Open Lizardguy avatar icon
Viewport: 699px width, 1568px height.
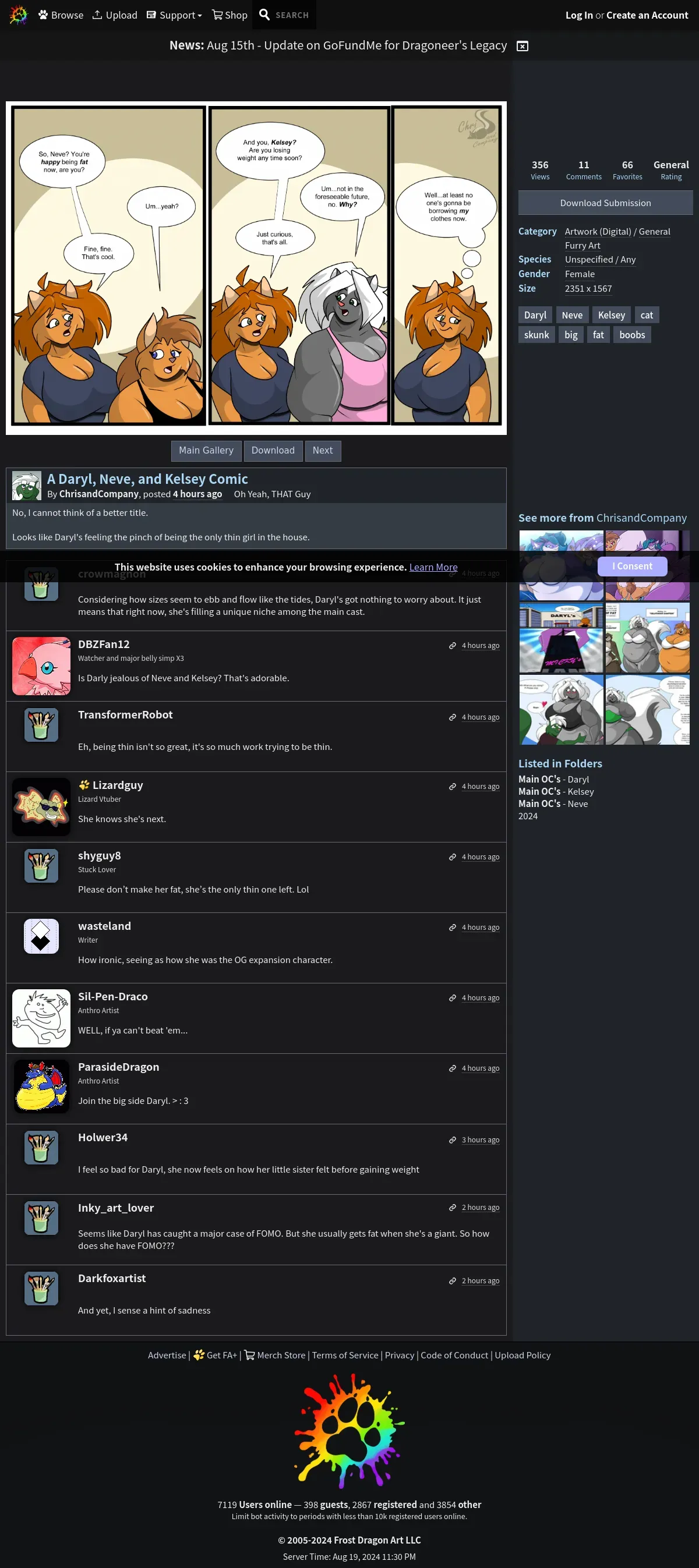coord(41,807)
